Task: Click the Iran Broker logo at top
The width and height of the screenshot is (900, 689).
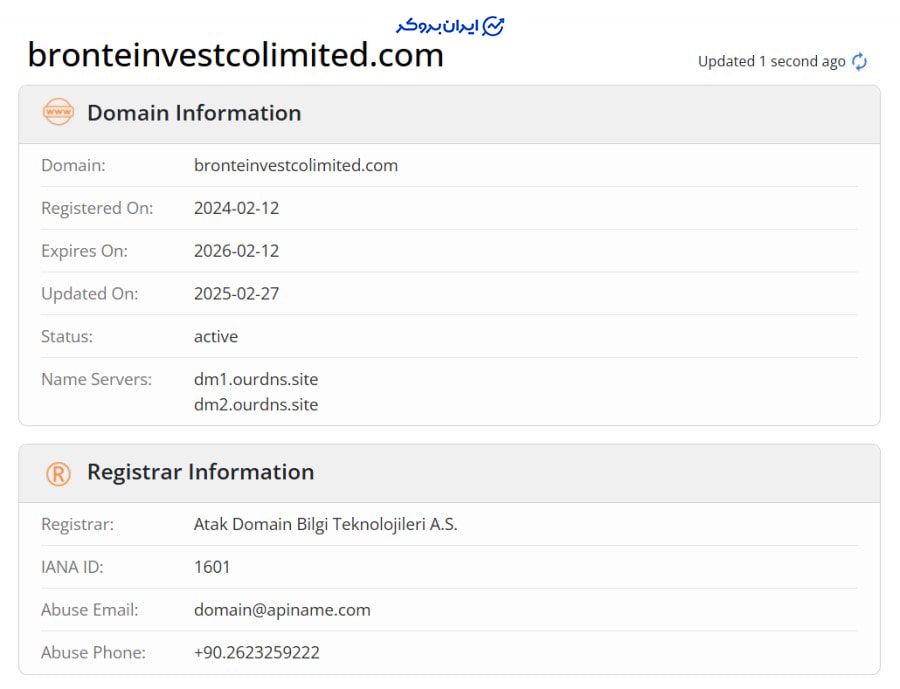Action: [x=450, y=26]
